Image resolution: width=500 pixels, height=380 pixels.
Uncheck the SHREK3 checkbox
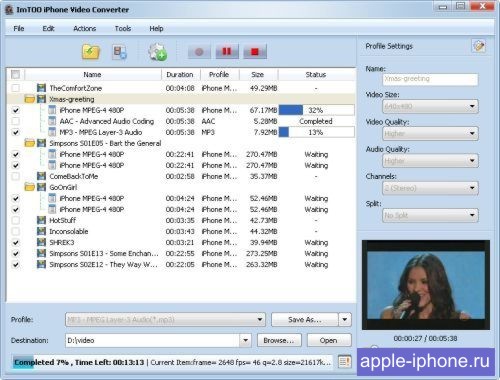pos(15,242)
